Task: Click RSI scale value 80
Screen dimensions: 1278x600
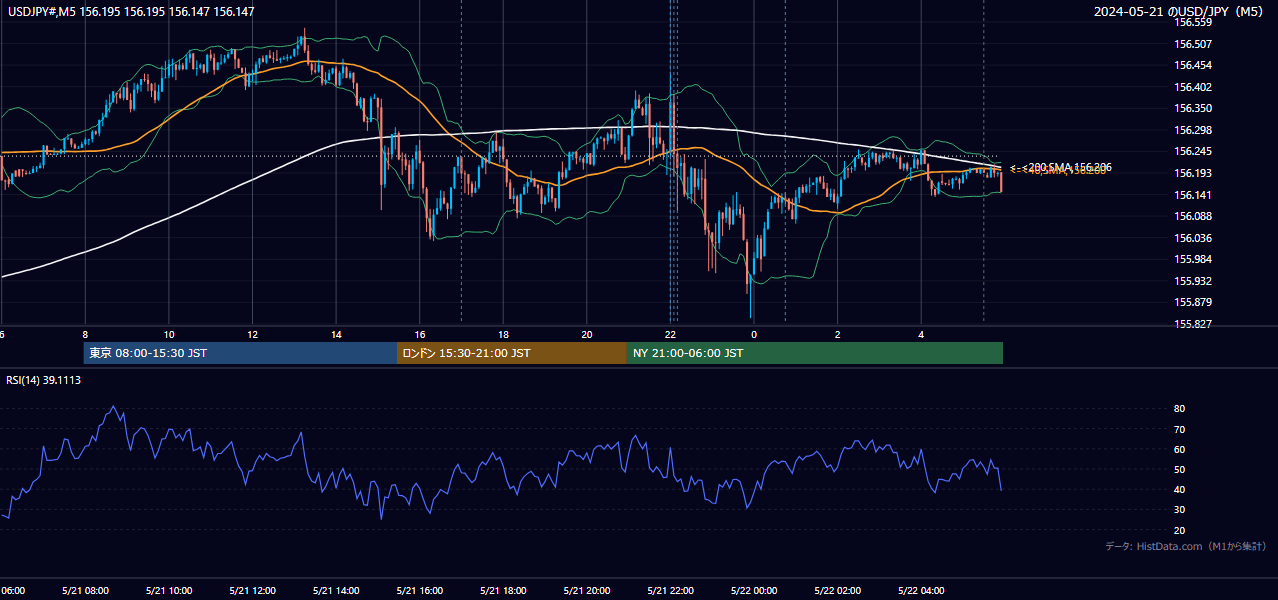Action: point(1180,409)
